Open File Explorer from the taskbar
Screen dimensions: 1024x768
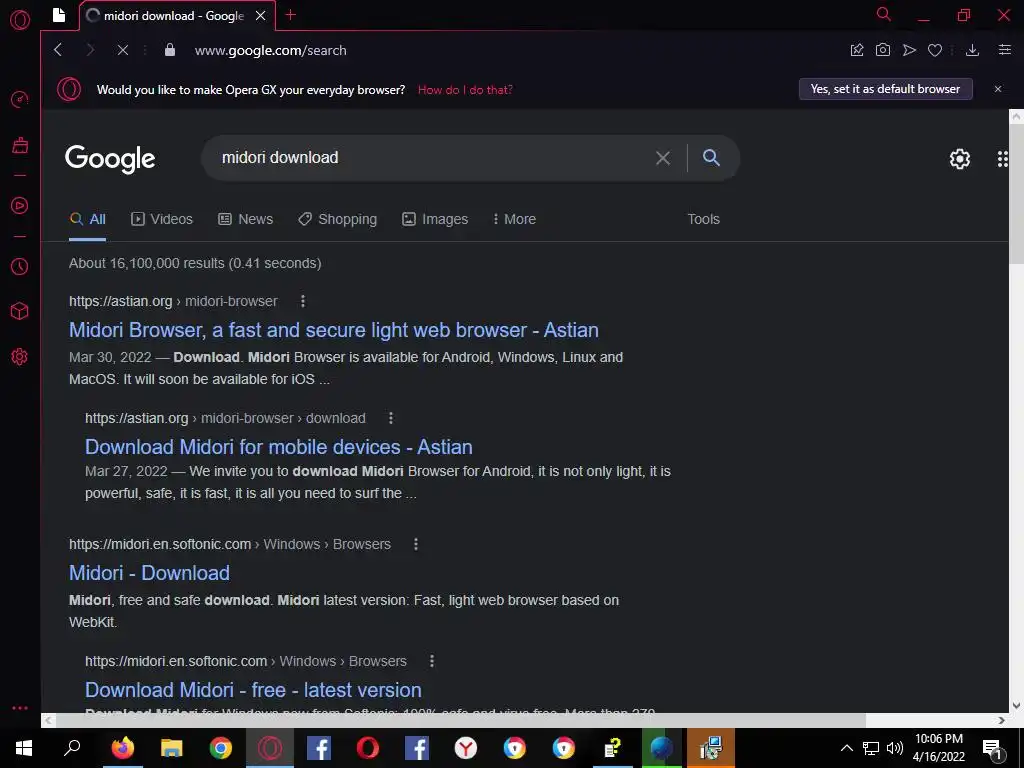click(x=172, y=748)
